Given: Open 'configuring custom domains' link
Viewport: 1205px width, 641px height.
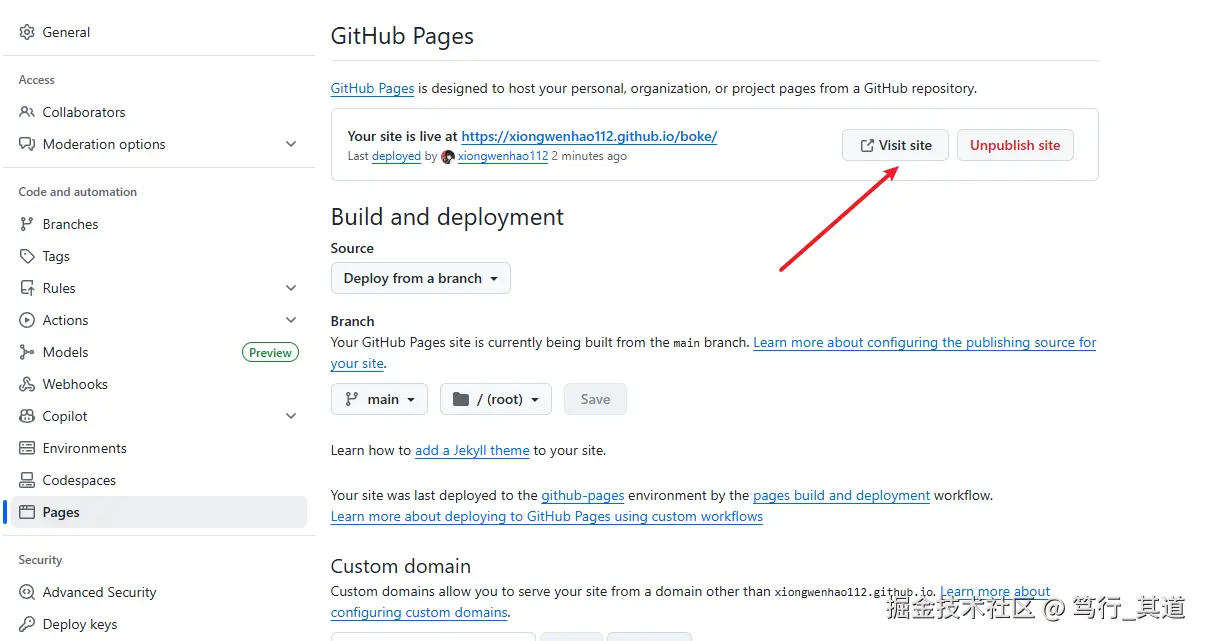Looking at the screenshot, I should (x=420, y=612).
